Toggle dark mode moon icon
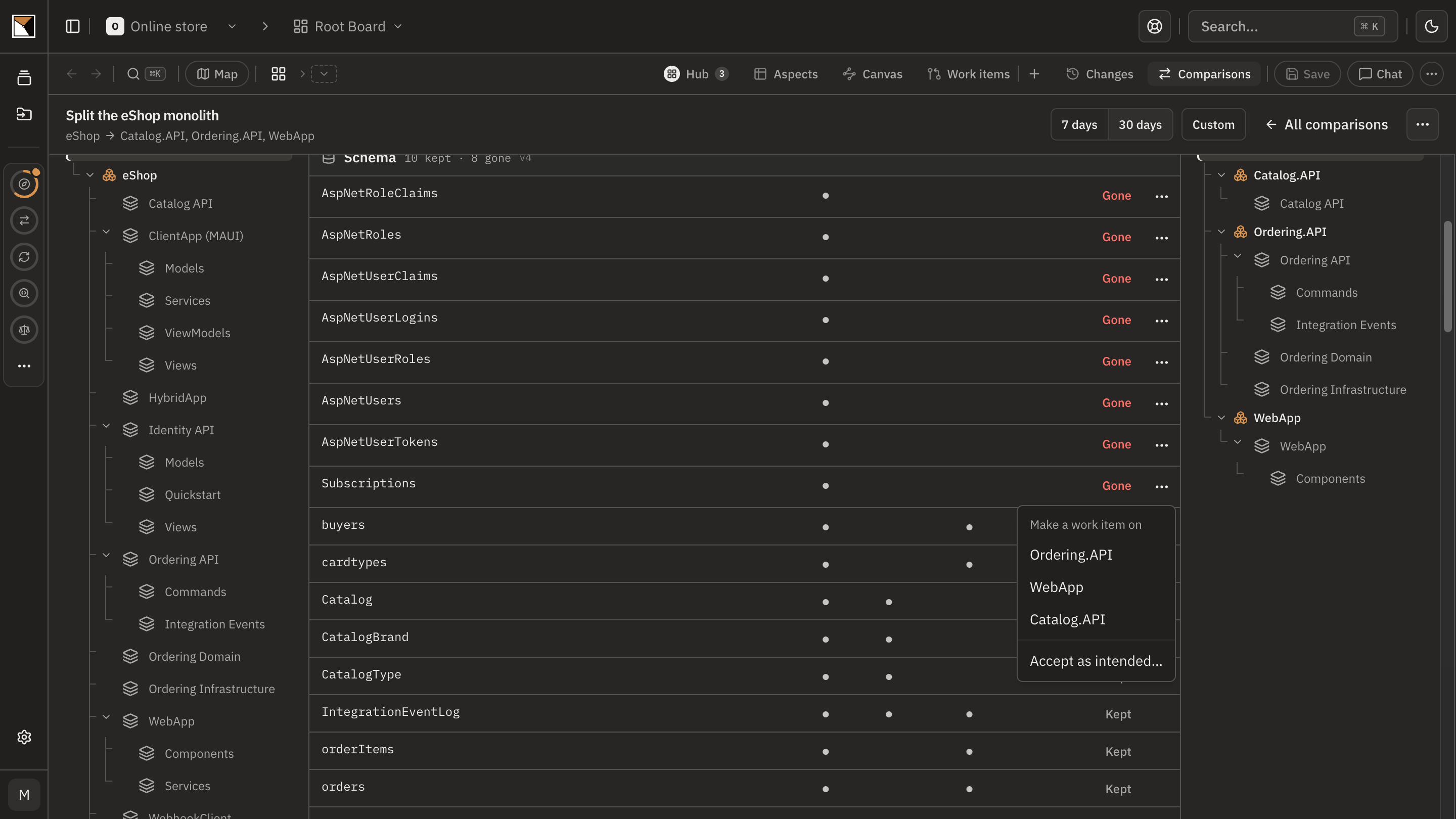This screenshot has width=1456, height=819. click(1431, 27)
